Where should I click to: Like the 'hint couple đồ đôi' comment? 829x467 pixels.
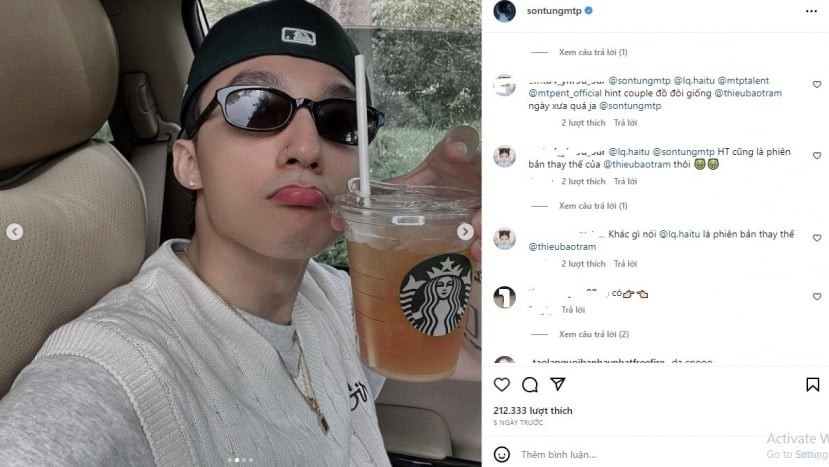[x=817, y=84]
